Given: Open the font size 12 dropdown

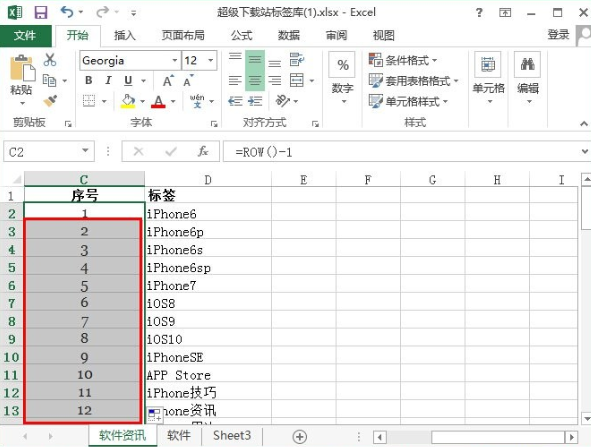Looking at the screenshot, I should pyautogui.click(x=211, y=60).
